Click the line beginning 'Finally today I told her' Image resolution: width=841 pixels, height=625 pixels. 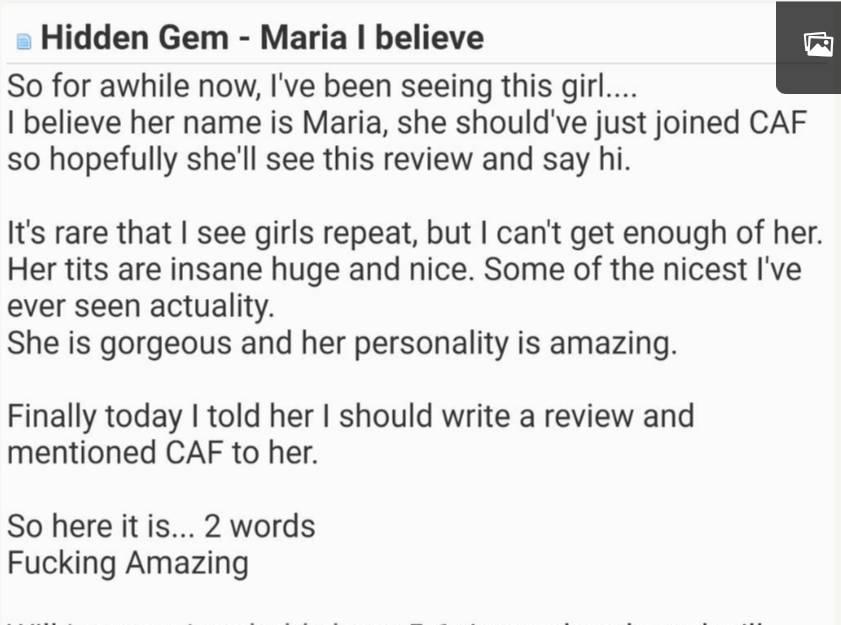click(x=351, y=416)
